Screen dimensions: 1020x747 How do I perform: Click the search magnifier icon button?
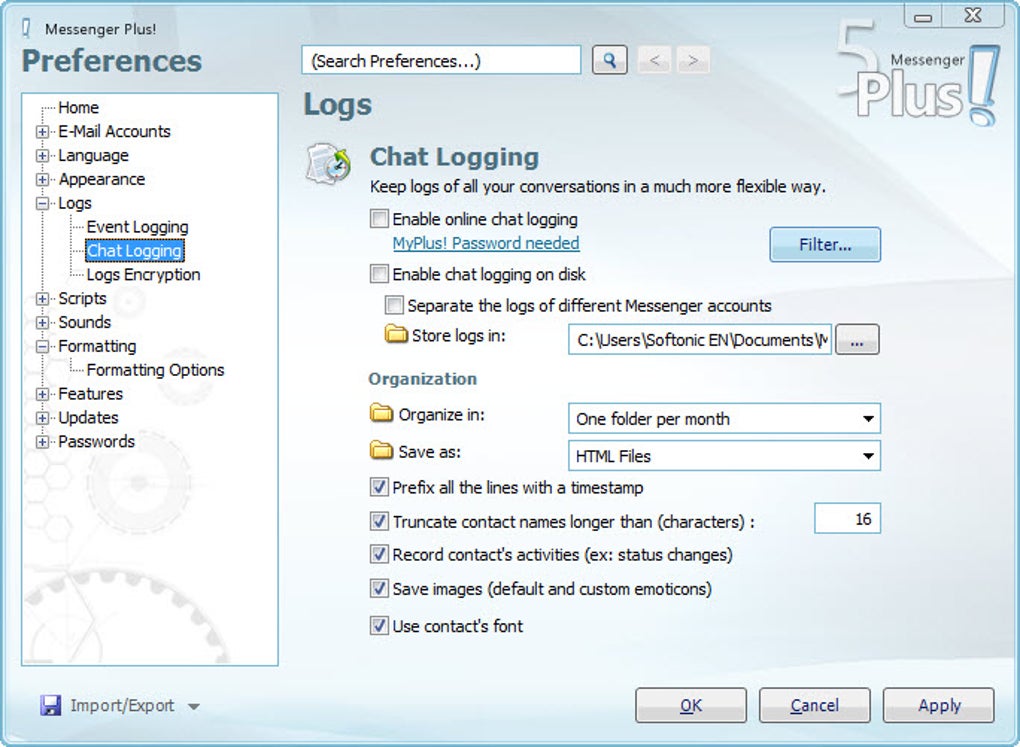[610, 61]
